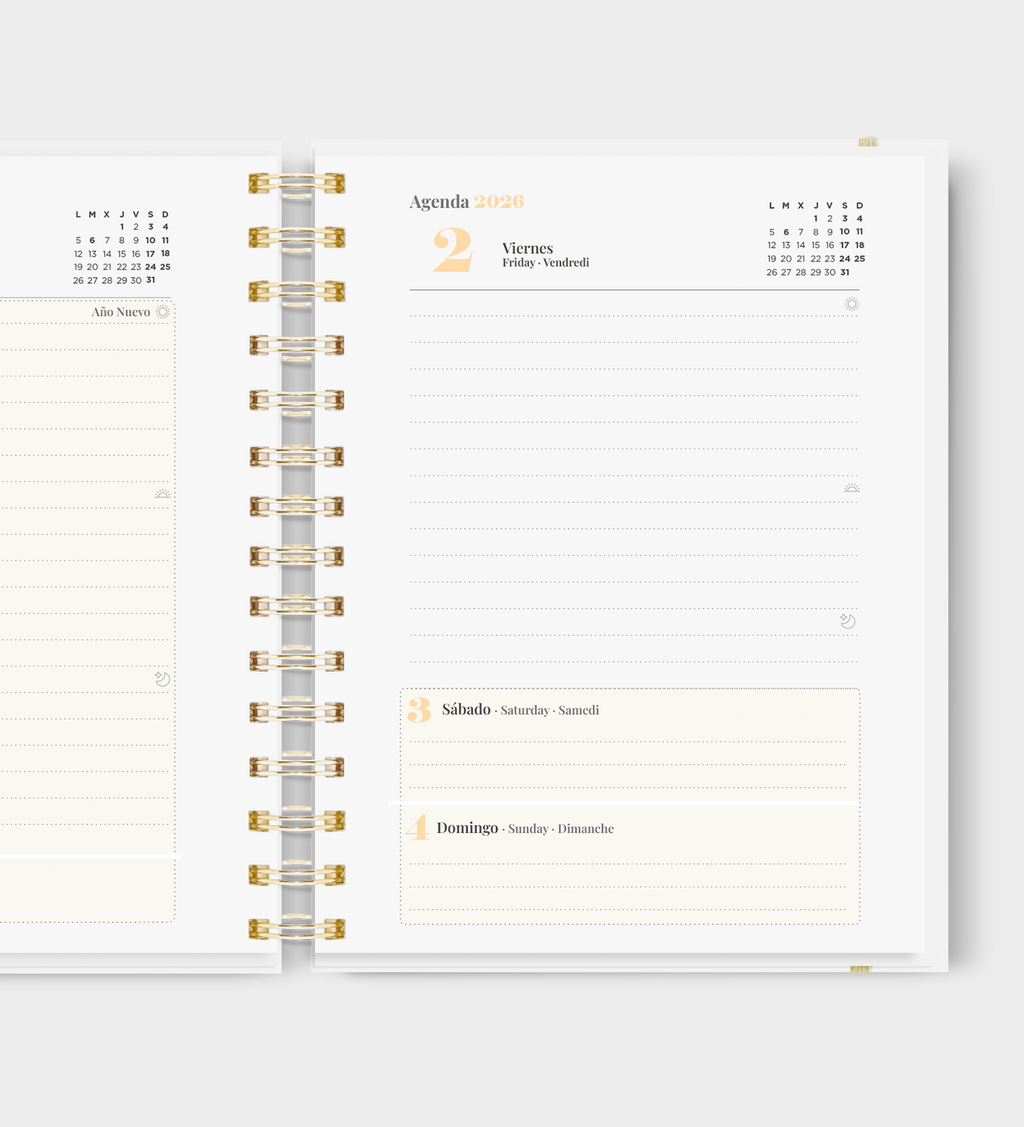Click the orange number 3 beside Sábado
This screenshot has height=1127, width=1024.
pos(419,709)
